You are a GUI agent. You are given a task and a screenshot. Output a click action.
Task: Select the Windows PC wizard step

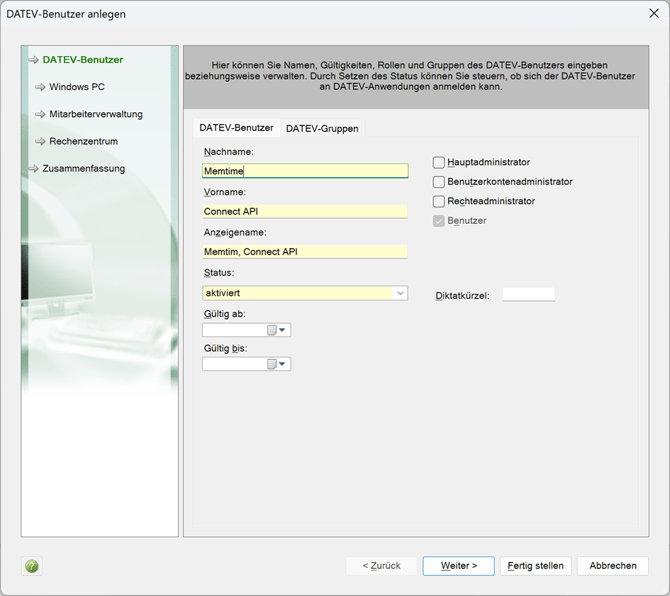tap(76, 87)
